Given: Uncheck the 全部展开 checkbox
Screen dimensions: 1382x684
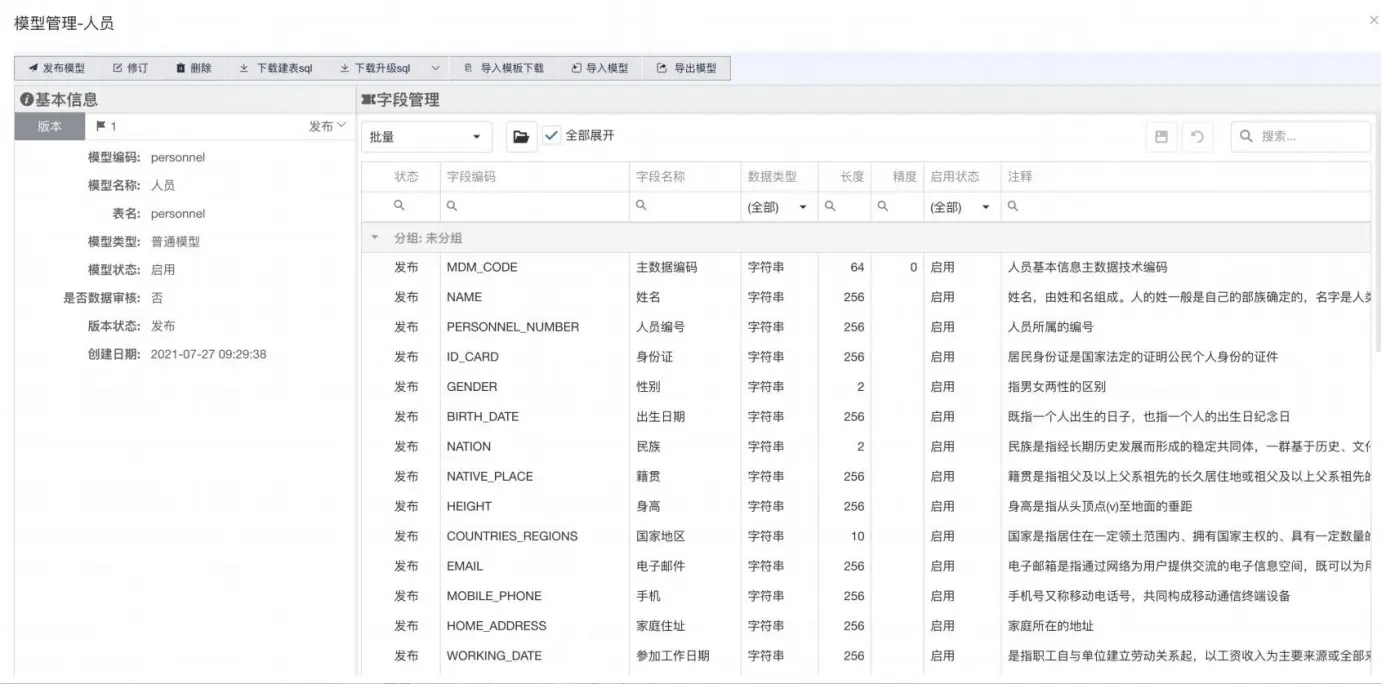Looking at the screenshot, I should tap(552, 136).
